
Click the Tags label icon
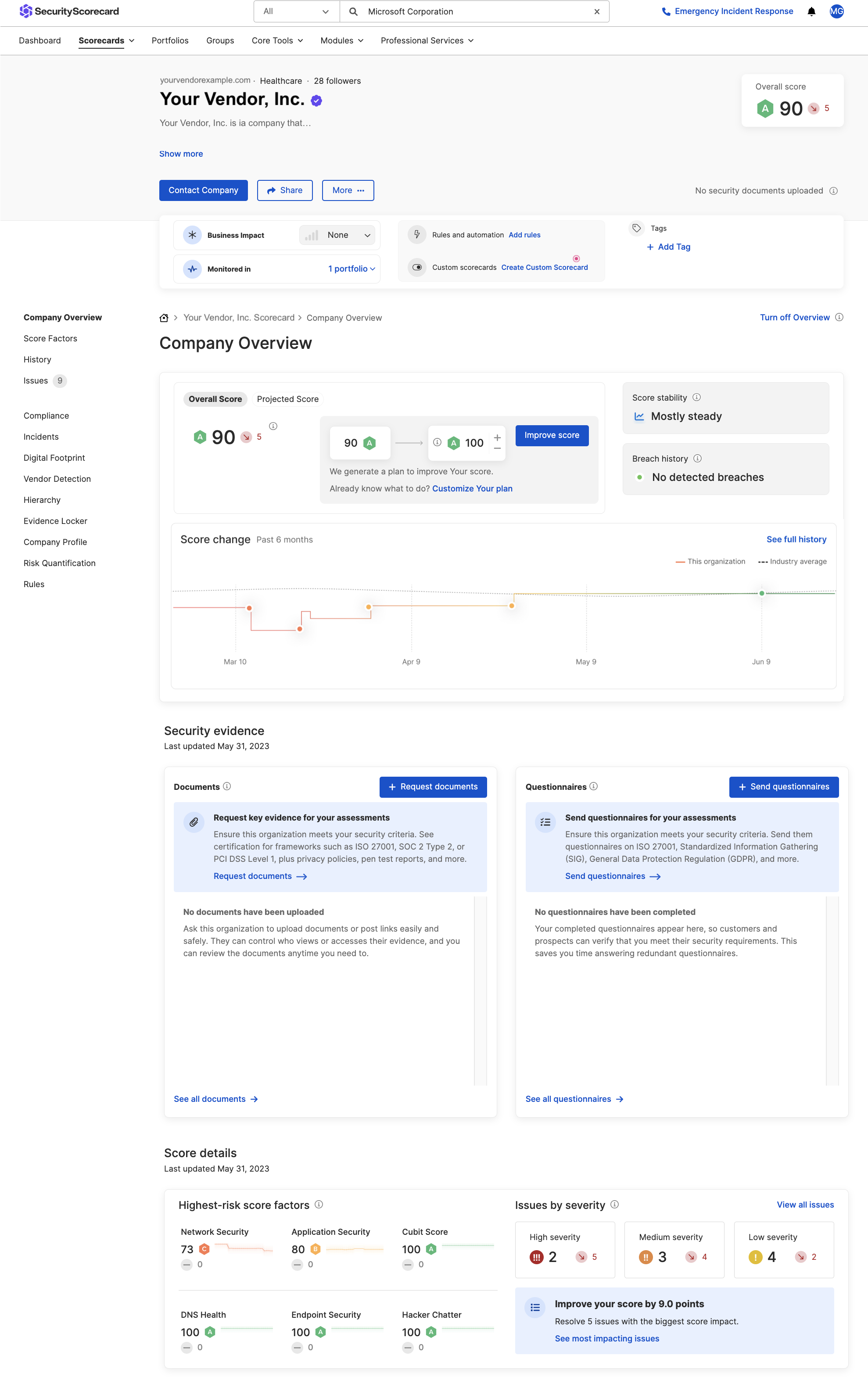[x=637, y=228]
